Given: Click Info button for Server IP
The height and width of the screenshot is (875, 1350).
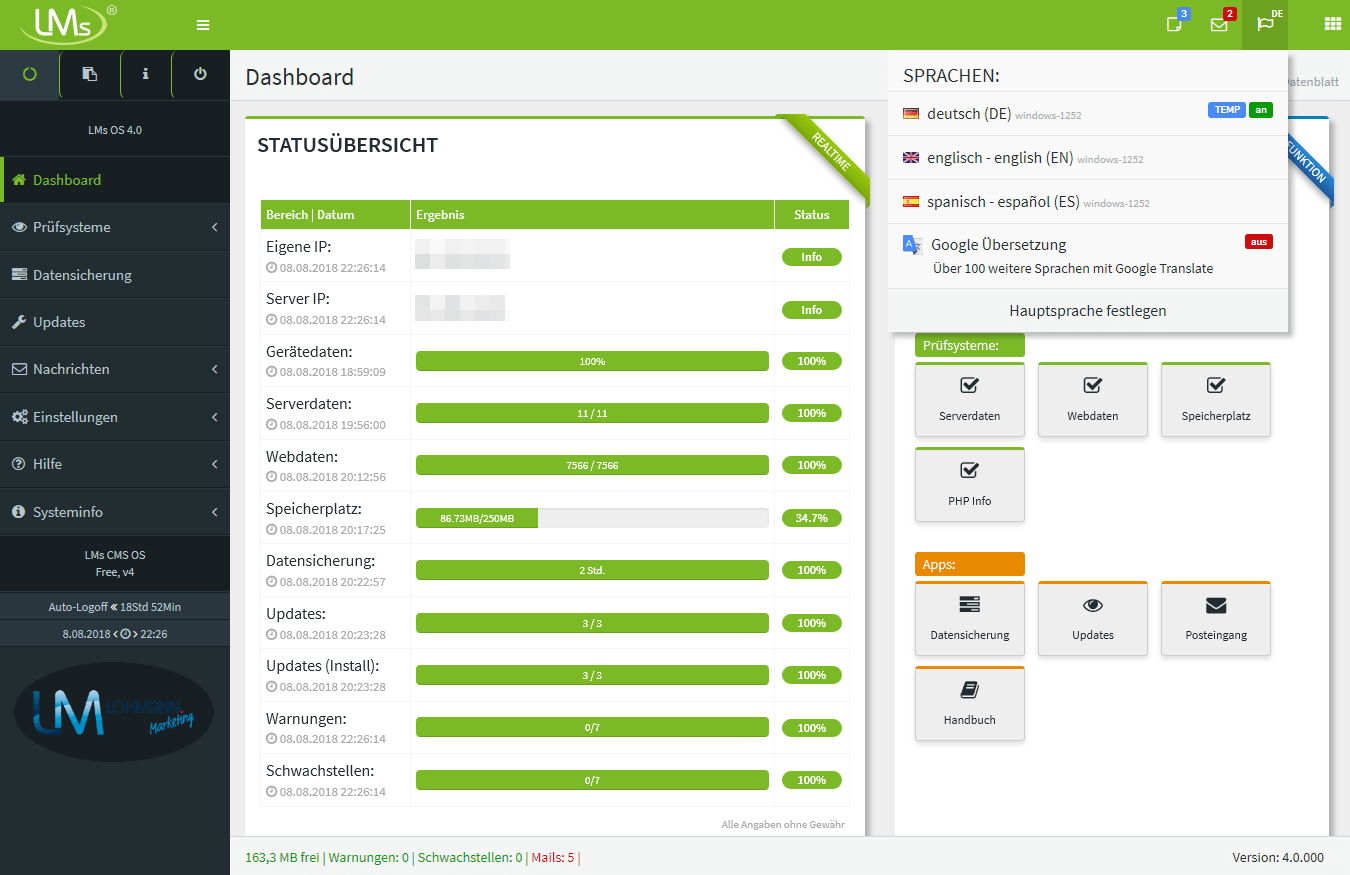Looking at the screenshot, I should pyautogui.click(x=812, y=310).
